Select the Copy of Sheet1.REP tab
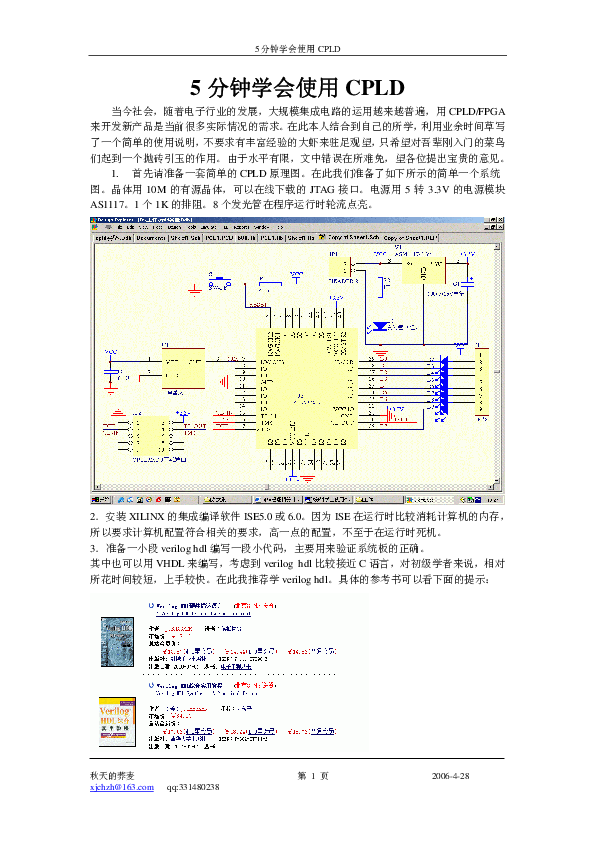 tap(411, 237)
